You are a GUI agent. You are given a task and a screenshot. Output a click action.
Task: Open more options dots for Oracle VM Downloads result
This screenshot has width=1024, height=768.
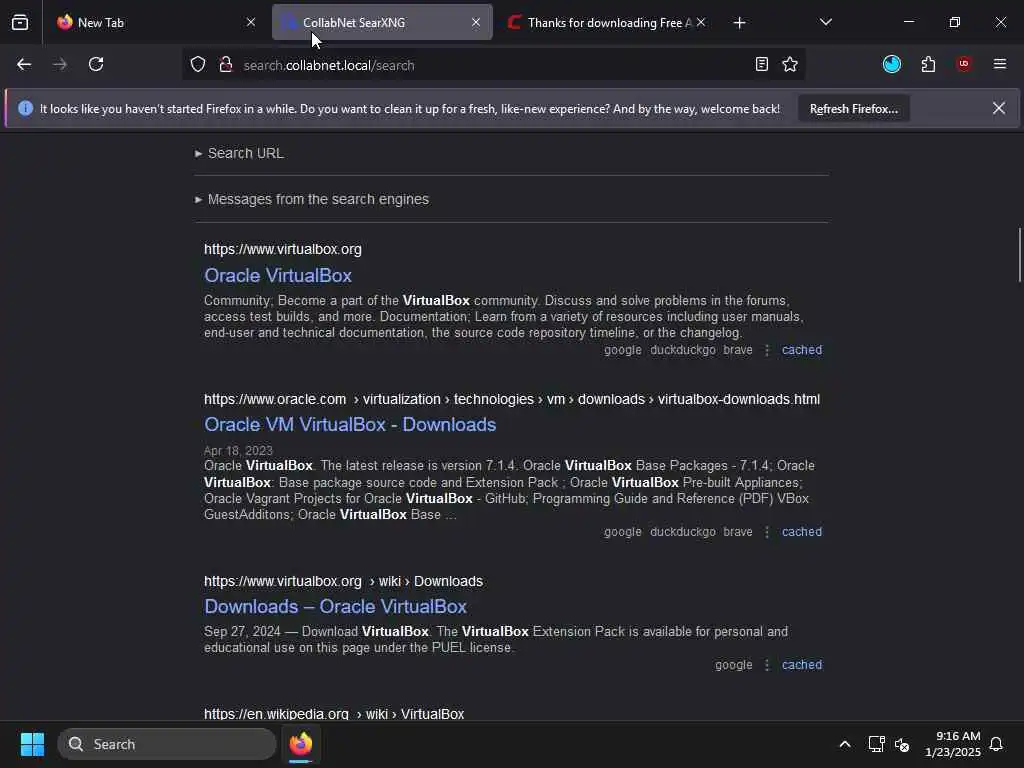point(767,533)
